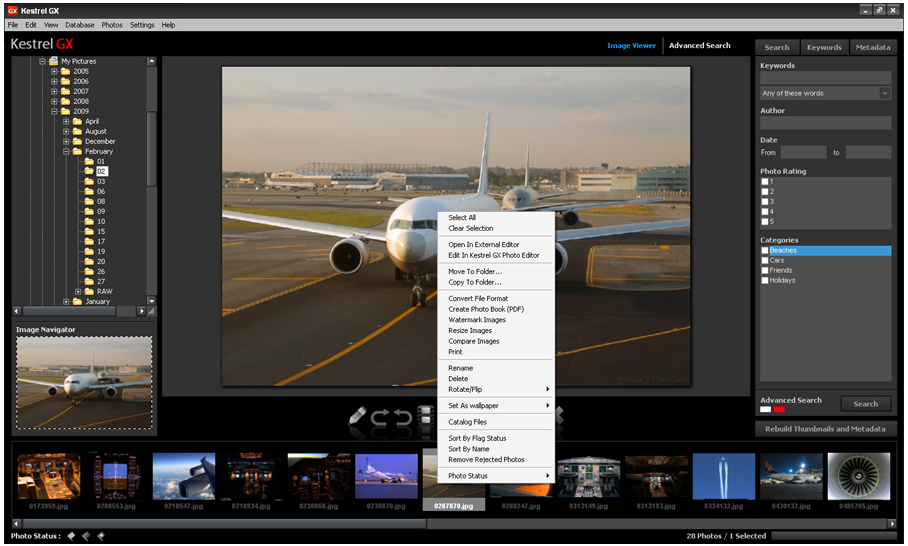Click the third Photo Status flag icon
The image size is (908, 546).
tap(100, 536)
